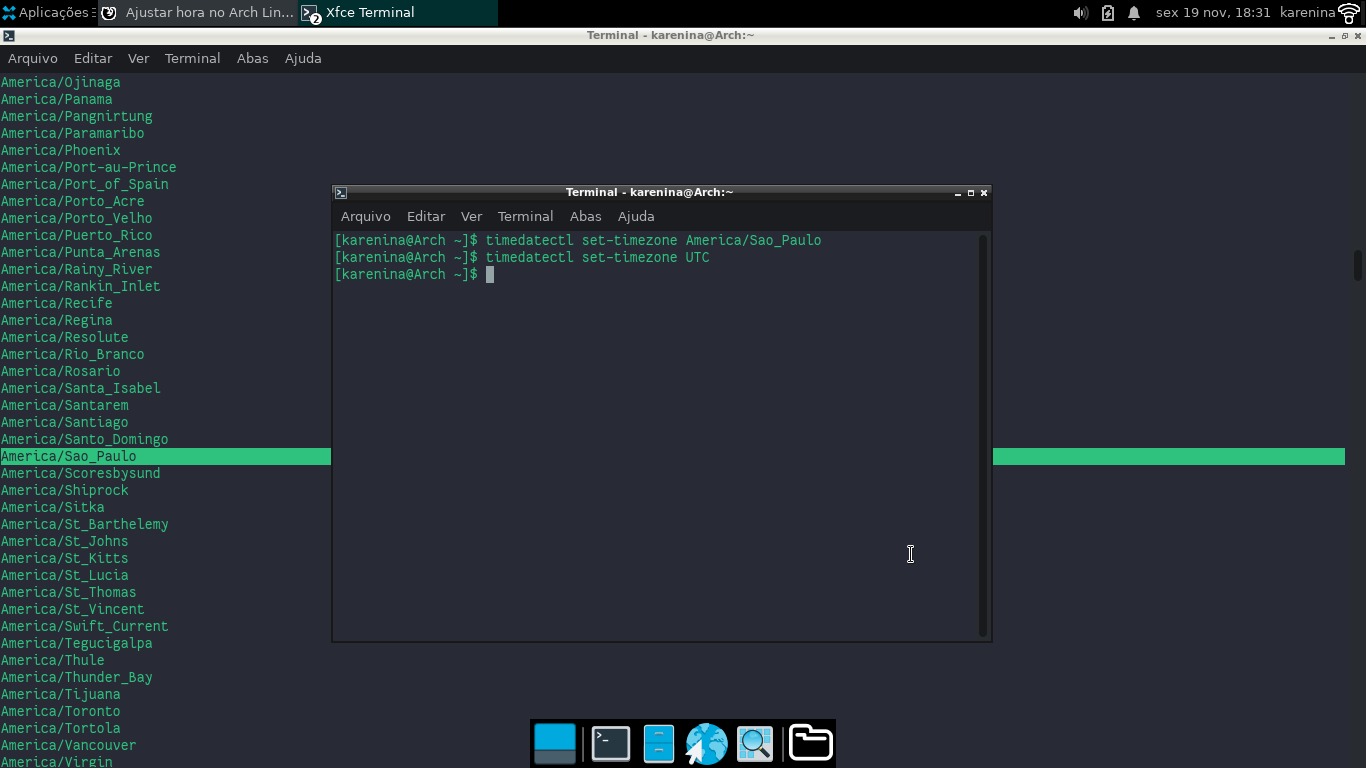Open the web browser globe icon

pos(707,744)
